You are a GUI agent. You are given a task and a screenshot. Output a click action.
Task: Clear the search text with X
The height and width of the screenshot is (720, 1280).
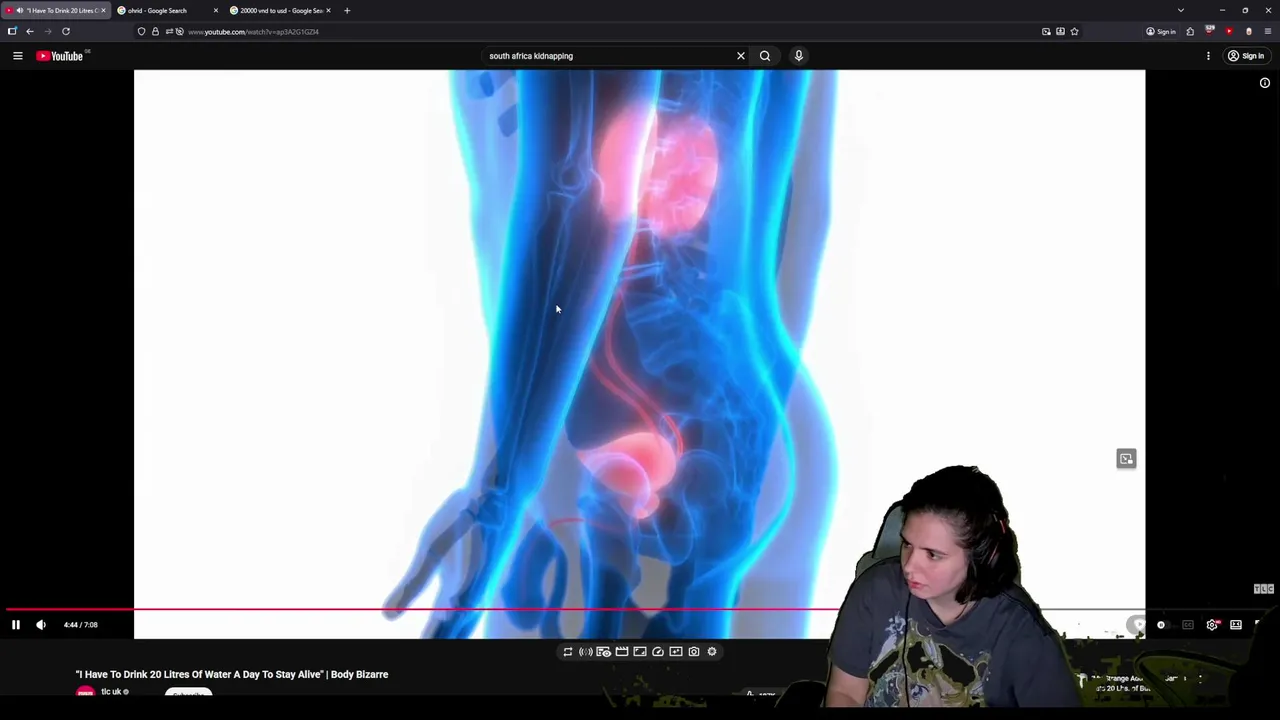point(741,56)
